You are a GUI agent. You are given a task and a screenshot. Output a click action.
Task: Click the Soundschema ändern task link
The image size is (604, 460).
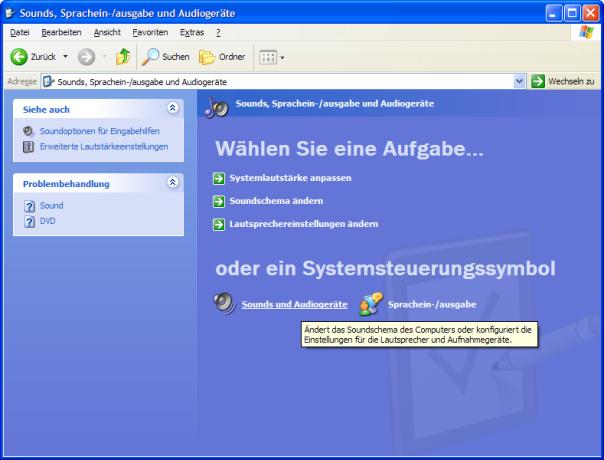pyautogui.click(x=276, y=201)
